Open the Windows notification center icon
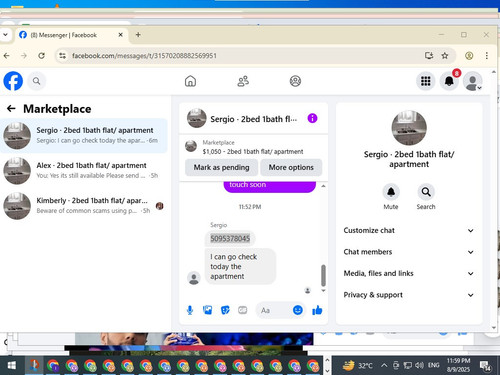 pos(485,366)
